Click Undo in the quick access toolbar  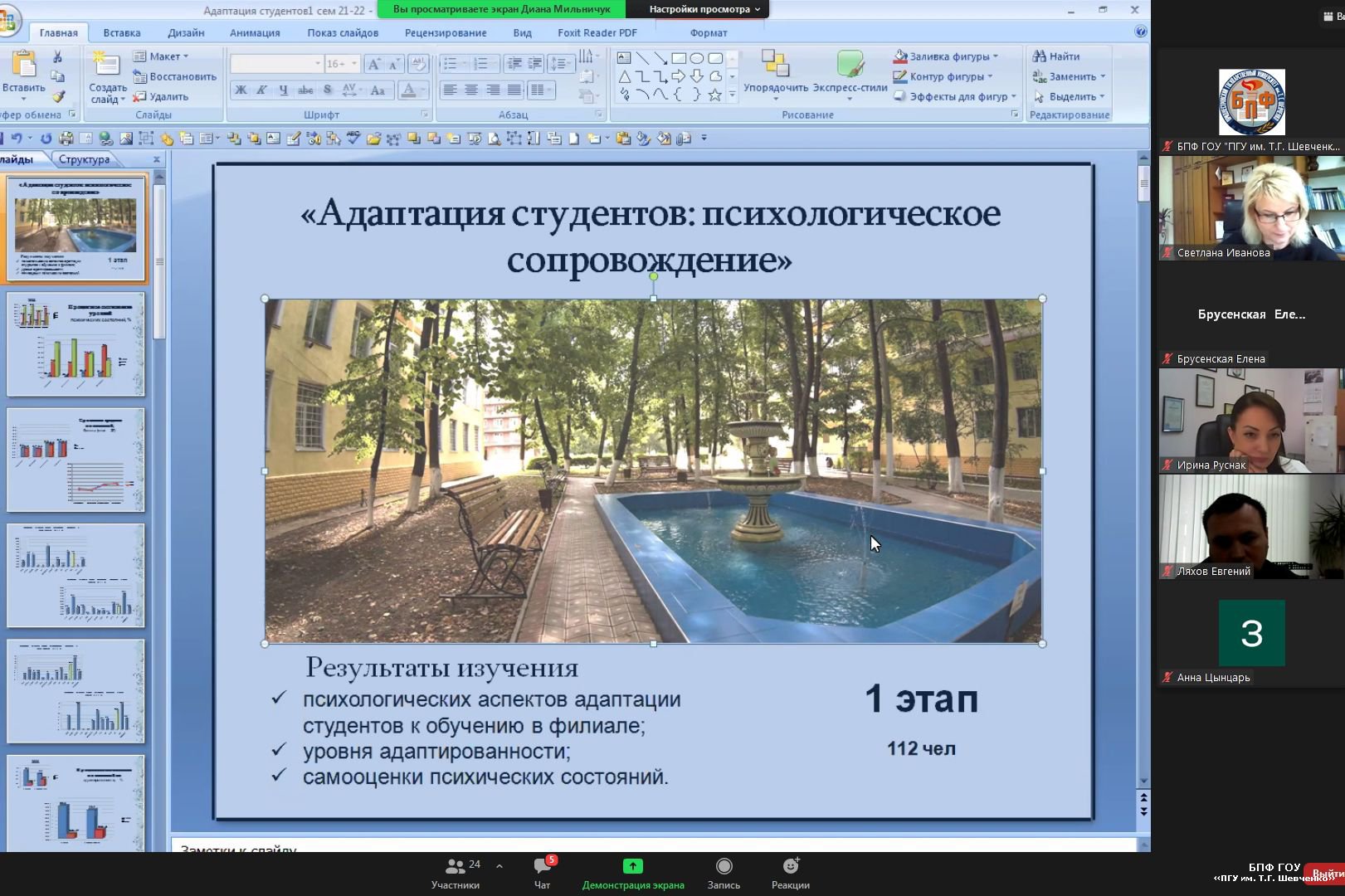point(17,139)
